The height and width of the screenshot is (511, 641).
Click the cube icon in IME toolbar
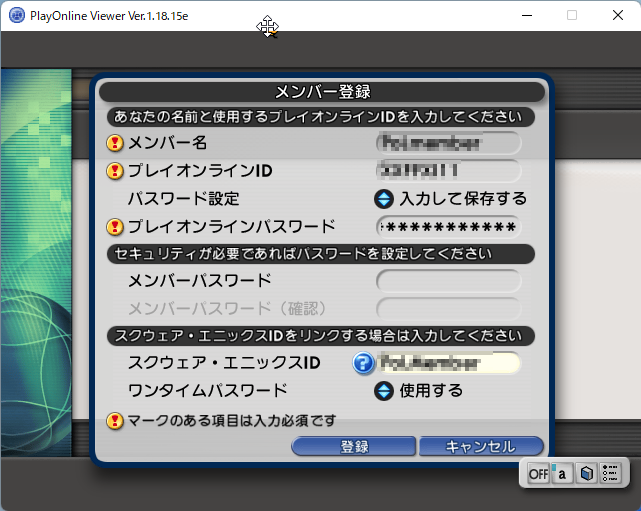pos(586,474)
